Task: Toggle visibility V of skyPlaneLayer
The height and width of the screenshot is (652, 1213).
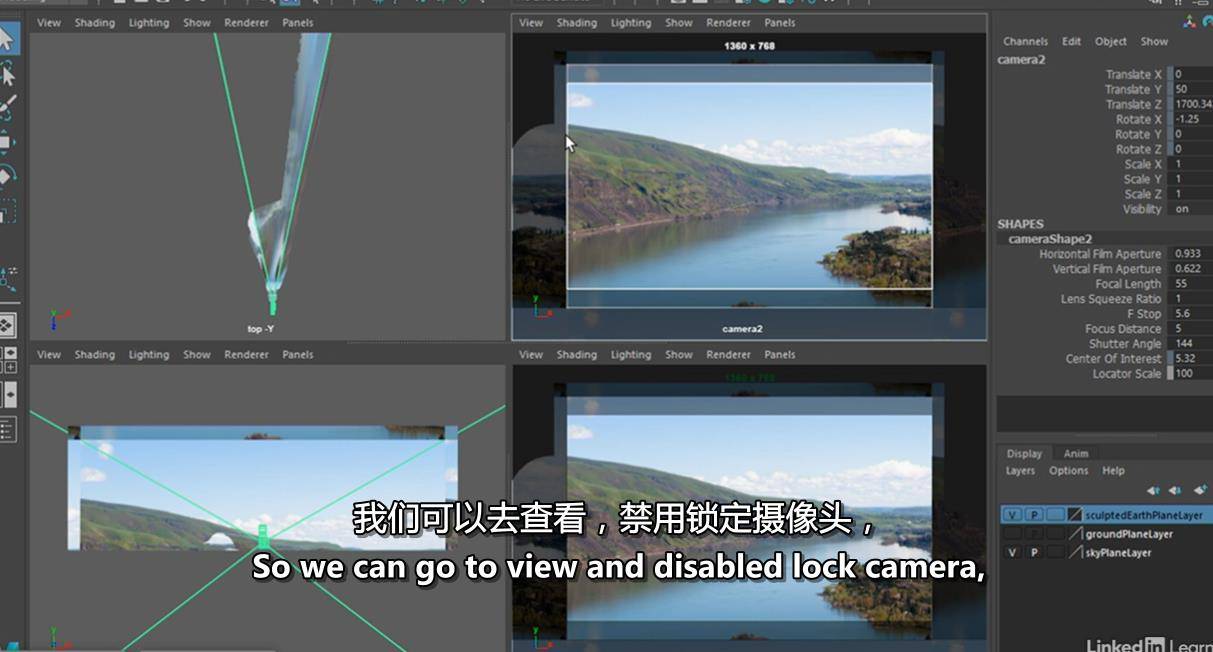Action: 1012,553
